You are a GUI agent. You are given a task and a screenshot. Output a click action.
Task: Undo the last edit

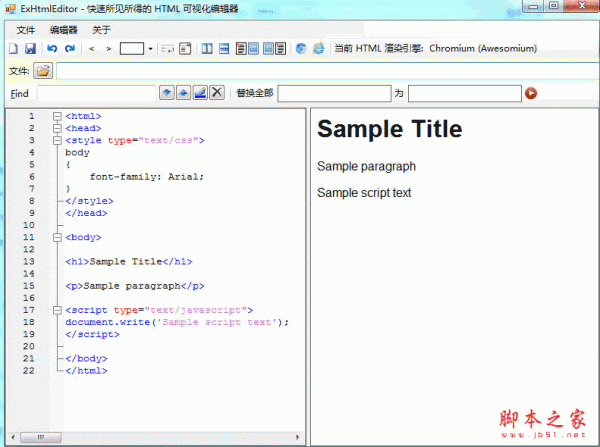(52, 48)
